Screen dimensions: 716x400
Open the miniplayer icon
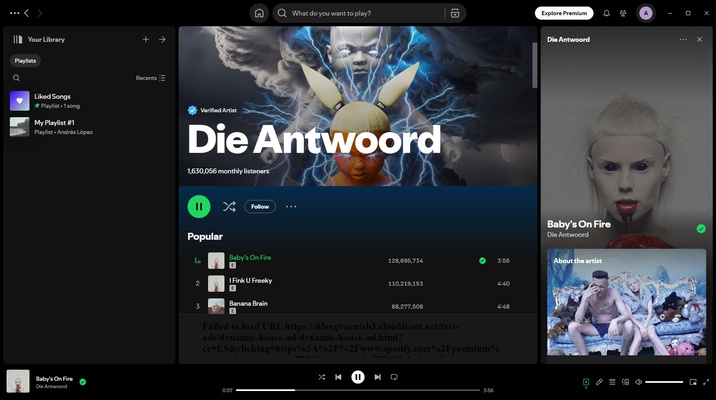[x=693, y=382]
